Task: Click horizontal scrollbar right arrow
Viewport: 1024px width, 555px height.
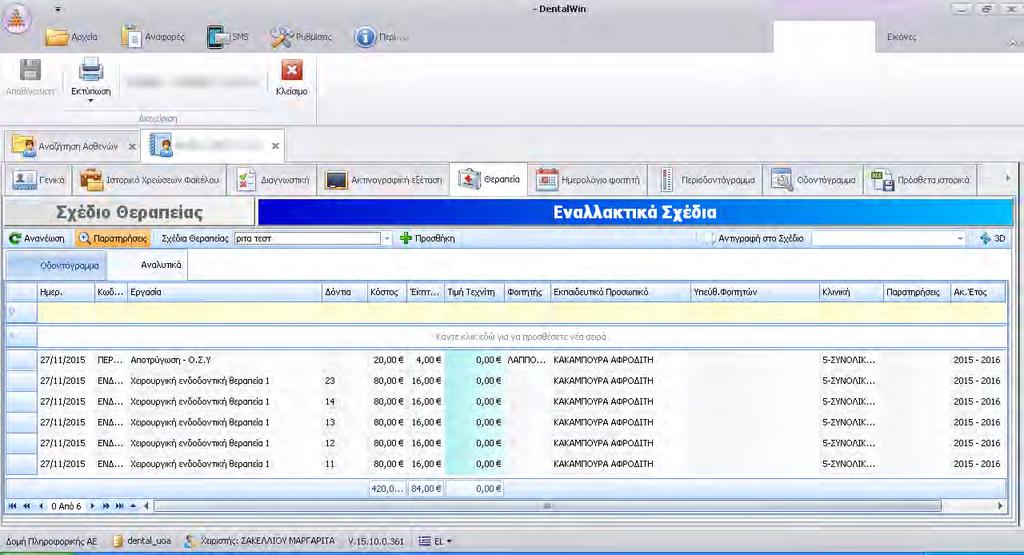Action: (1000, 506)
